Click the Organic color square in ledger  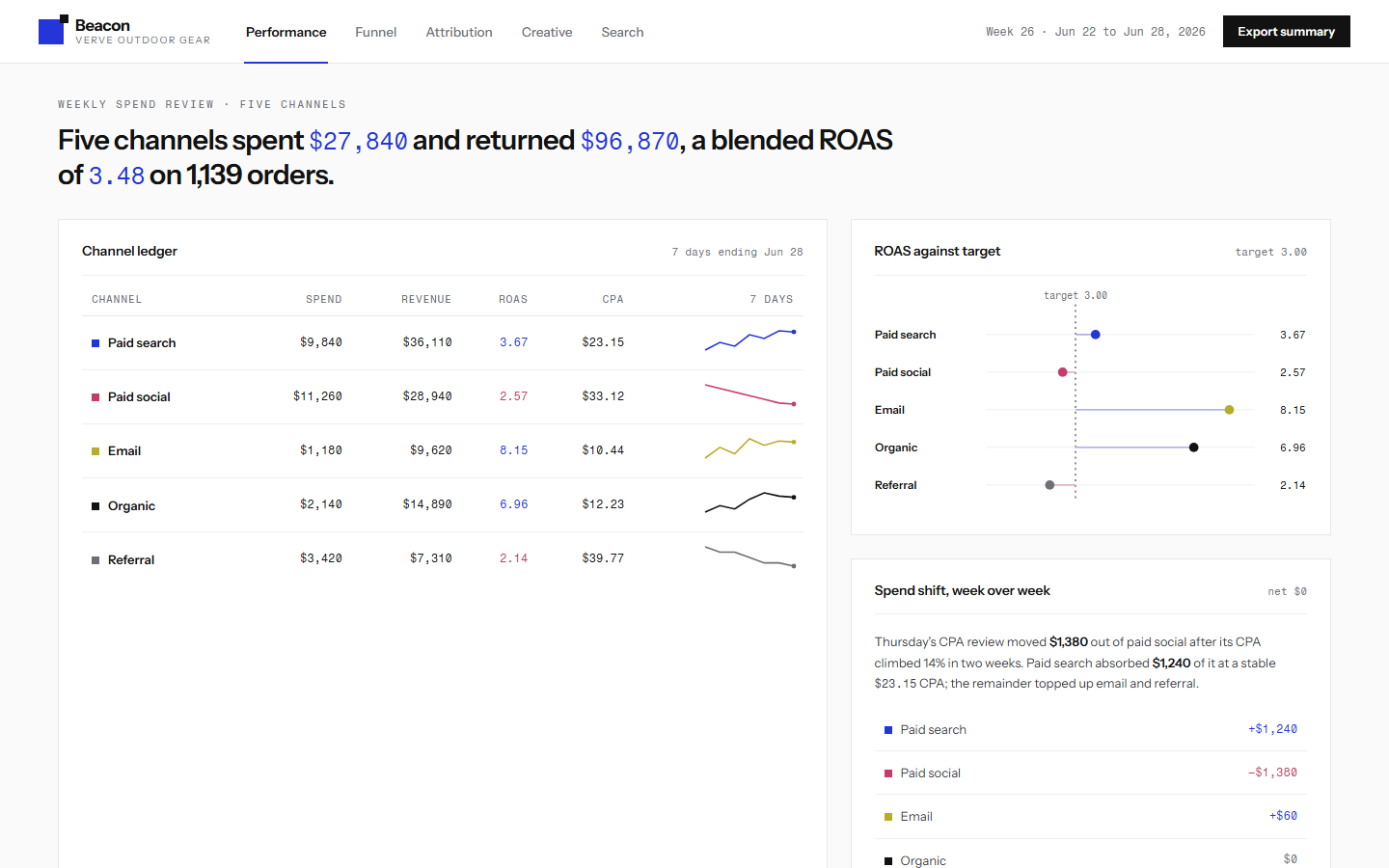coord(95,506)
